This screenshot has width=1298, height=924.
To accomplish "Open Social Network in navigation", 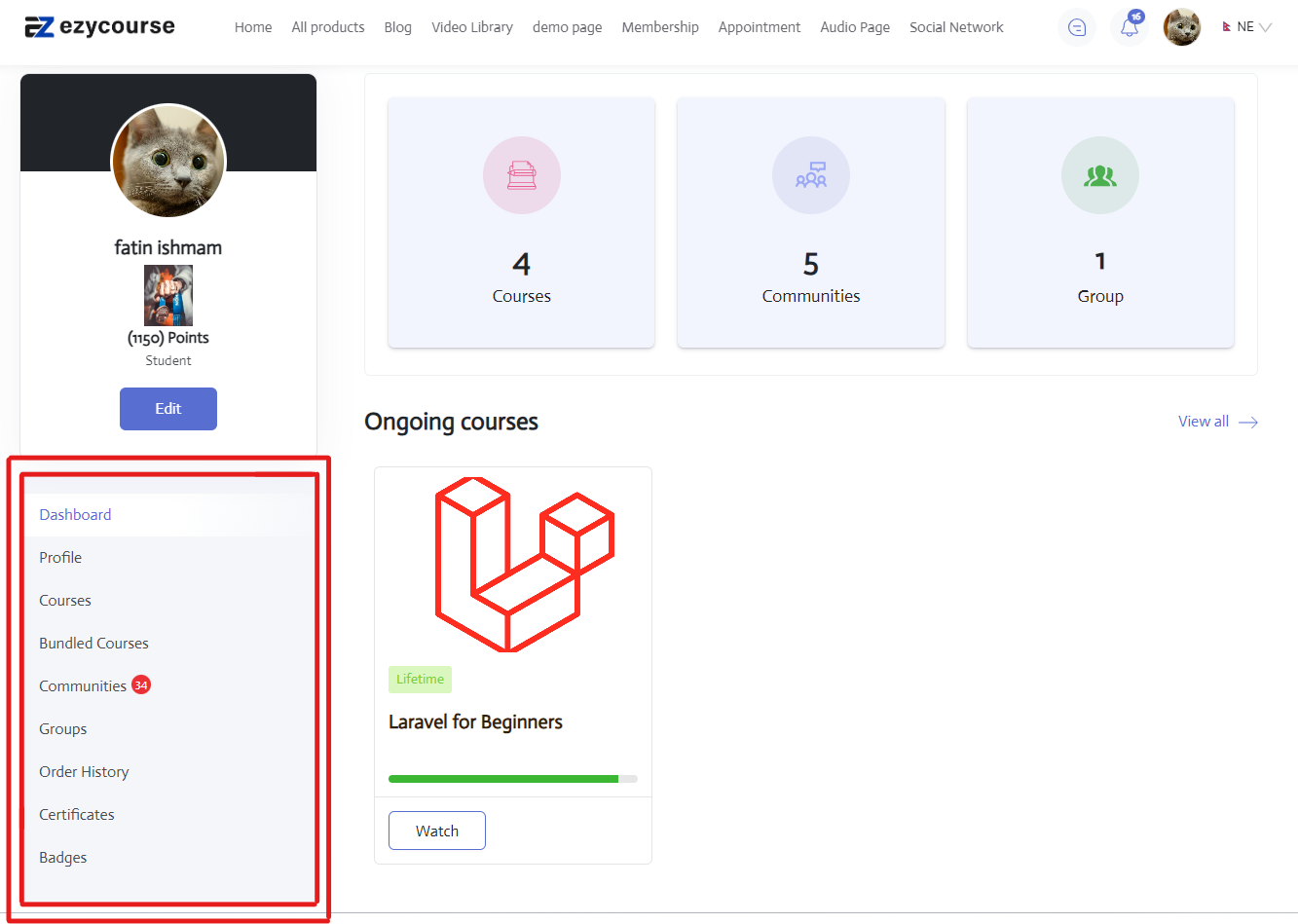I will point(956,27).
